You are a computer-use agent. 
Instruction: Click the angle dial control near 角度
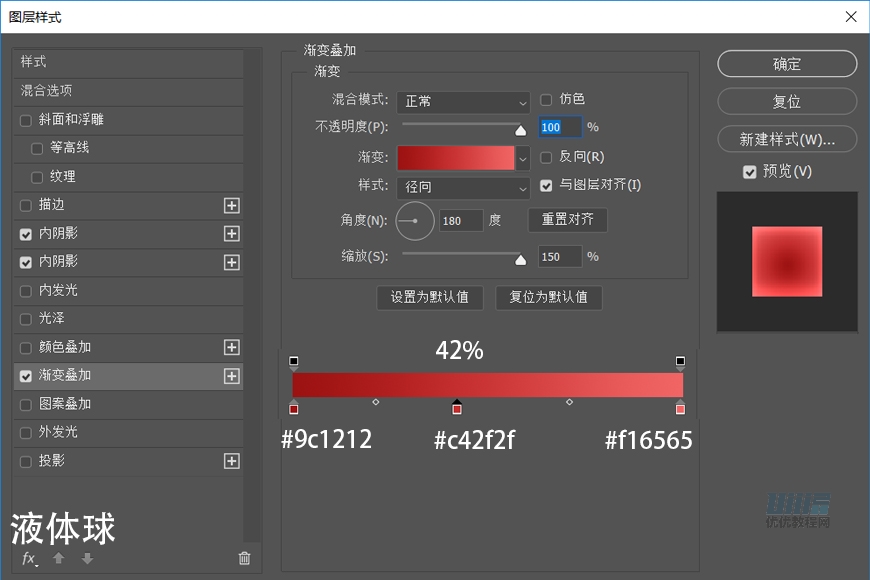(x=415, y=221)
